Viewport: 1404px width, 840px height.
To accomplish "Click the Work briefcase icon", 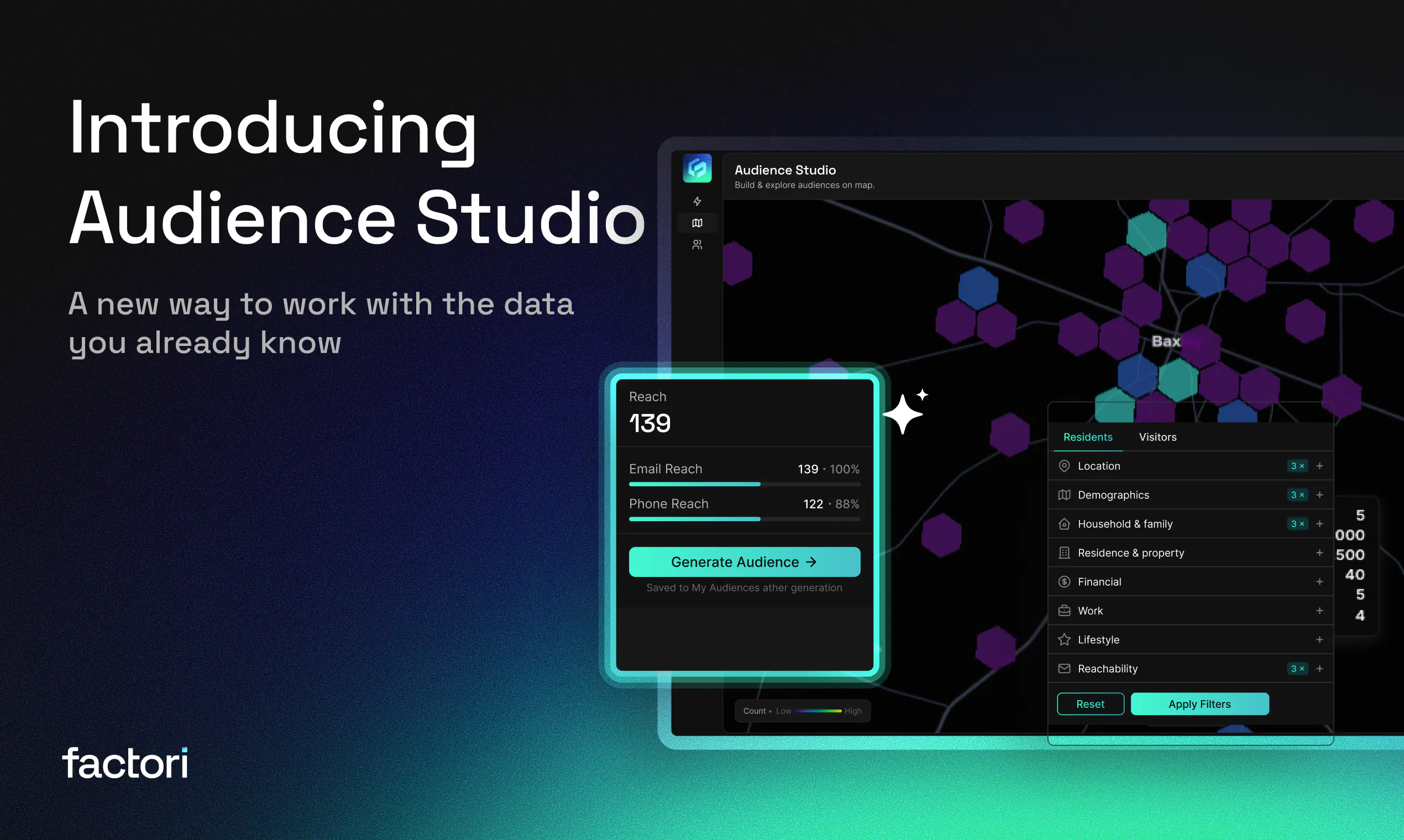I will pos(1064,611).
